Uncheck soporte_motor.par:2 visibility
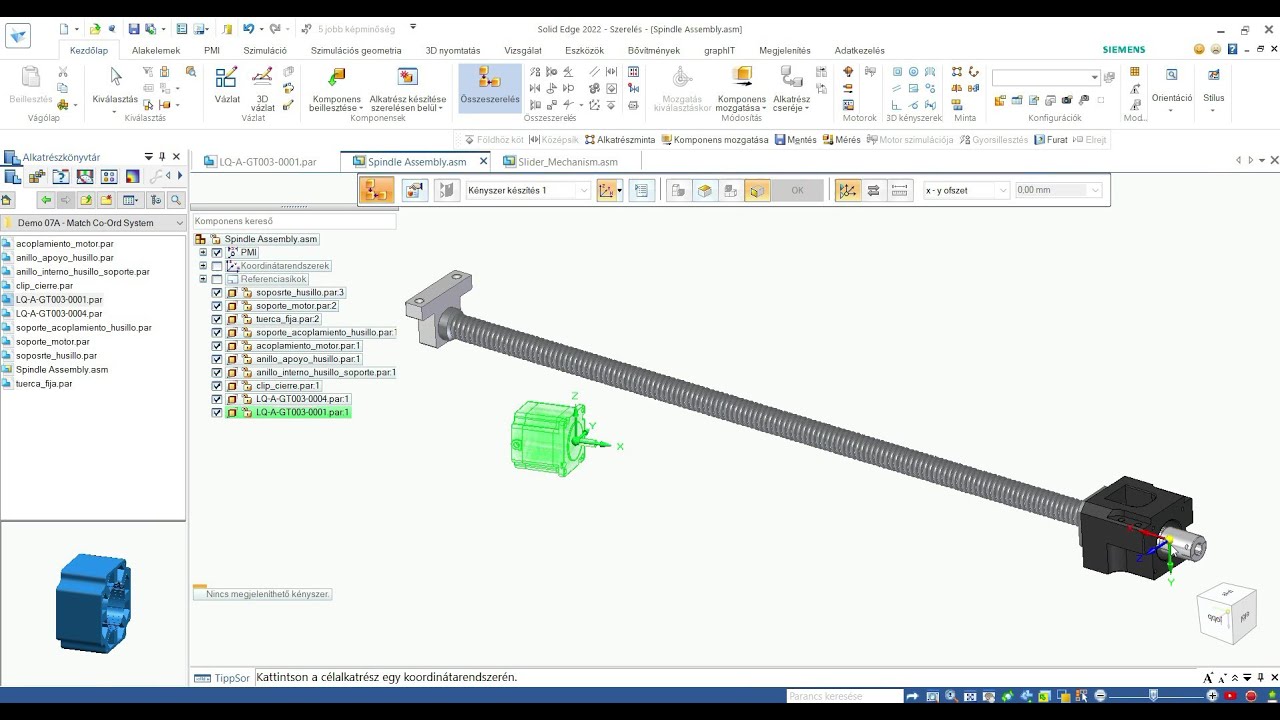 tap(217, 306)
